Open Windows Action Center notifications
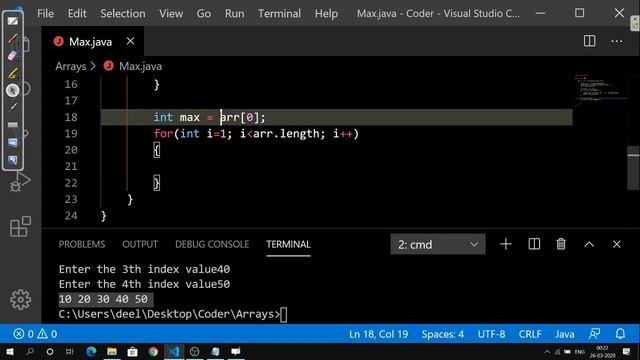The image size is (640, 360). coord(626,351)
